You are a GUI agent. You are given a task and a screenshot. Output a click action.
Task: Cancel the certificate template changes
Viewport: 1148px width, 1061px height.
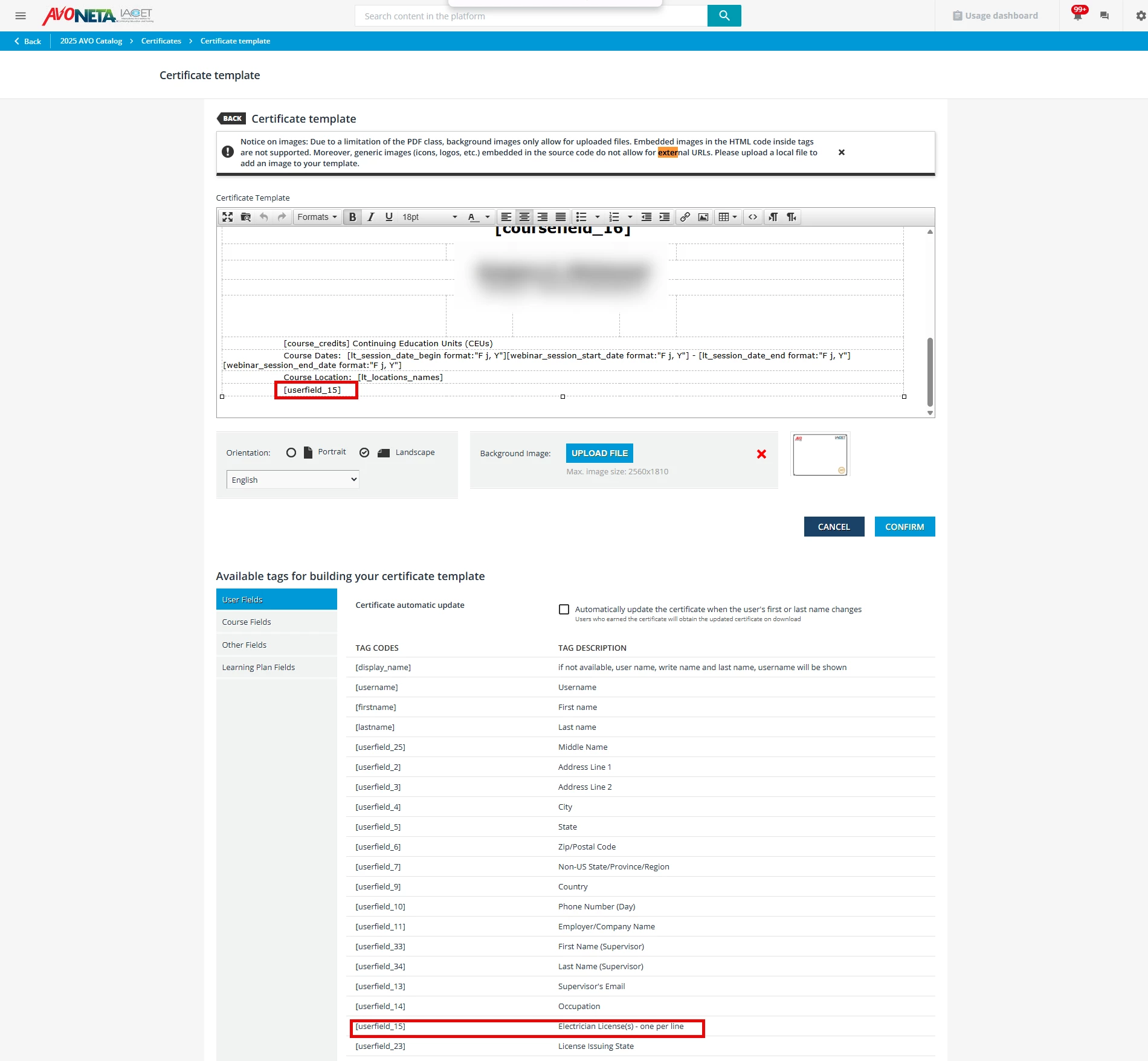834,527
